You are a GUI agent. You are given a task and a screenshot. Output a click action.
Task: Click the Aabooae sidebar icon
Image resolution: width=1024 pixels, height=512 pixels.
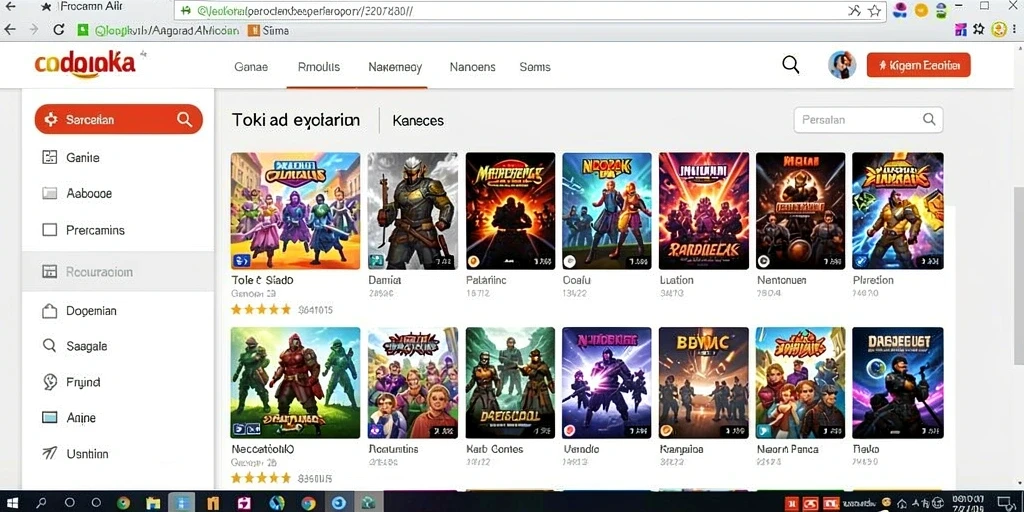50,193
